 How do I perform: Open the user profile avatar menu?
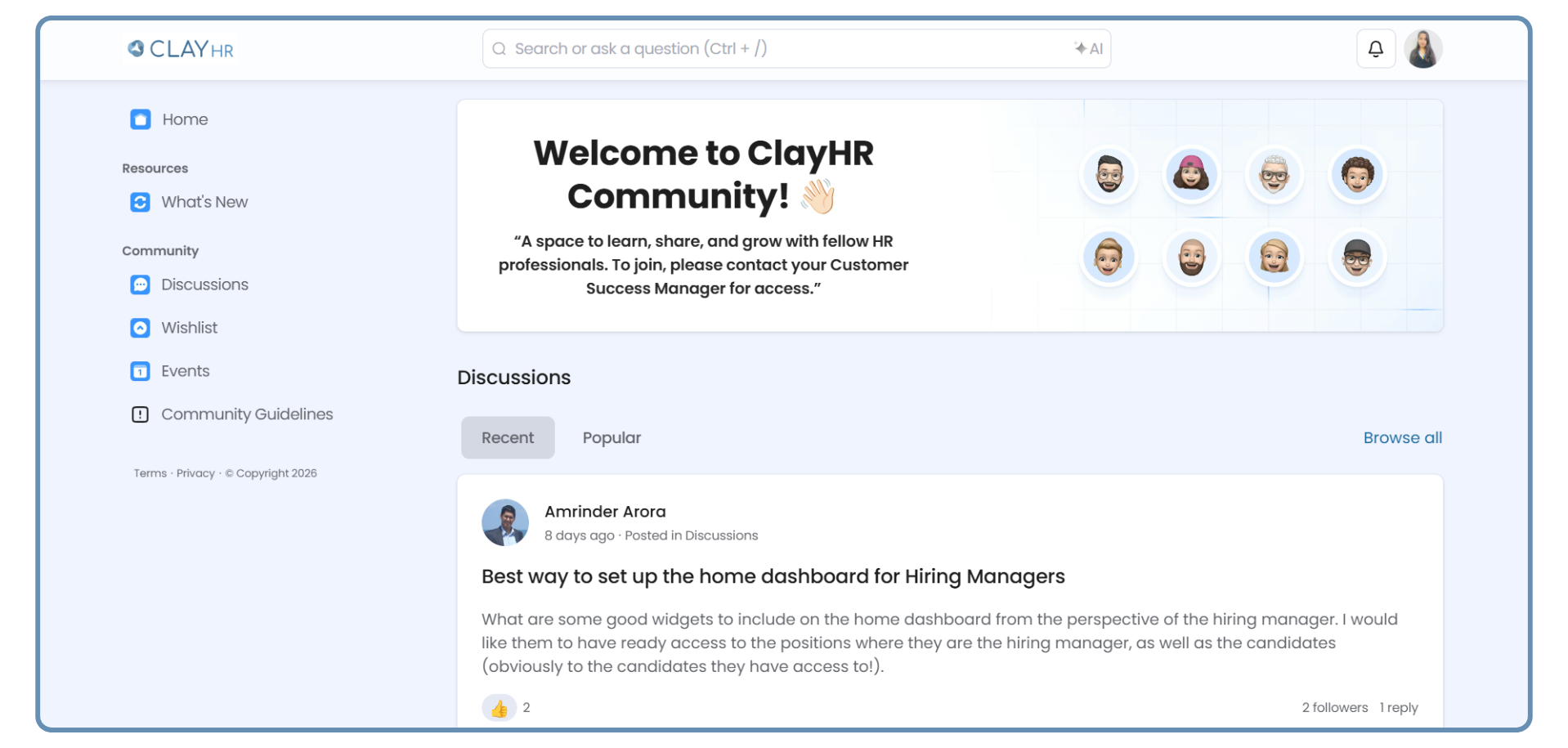coord(1423,49)
